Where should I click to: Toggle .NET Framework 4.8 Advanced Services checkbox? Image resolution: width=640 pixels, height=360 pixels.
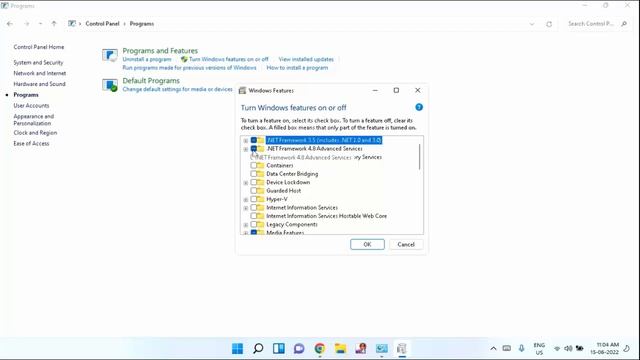click(x=254, y=149)
